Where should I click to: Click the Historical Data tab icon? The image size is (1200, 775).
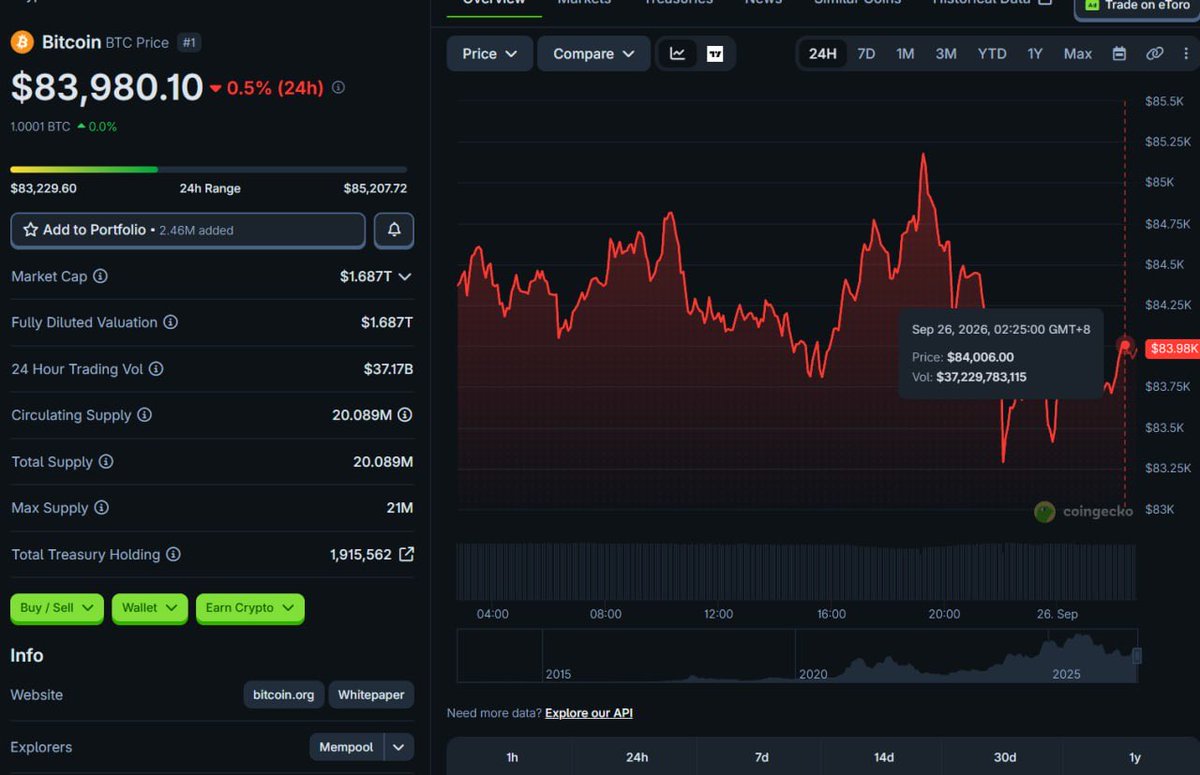(x=1045, y=3)
